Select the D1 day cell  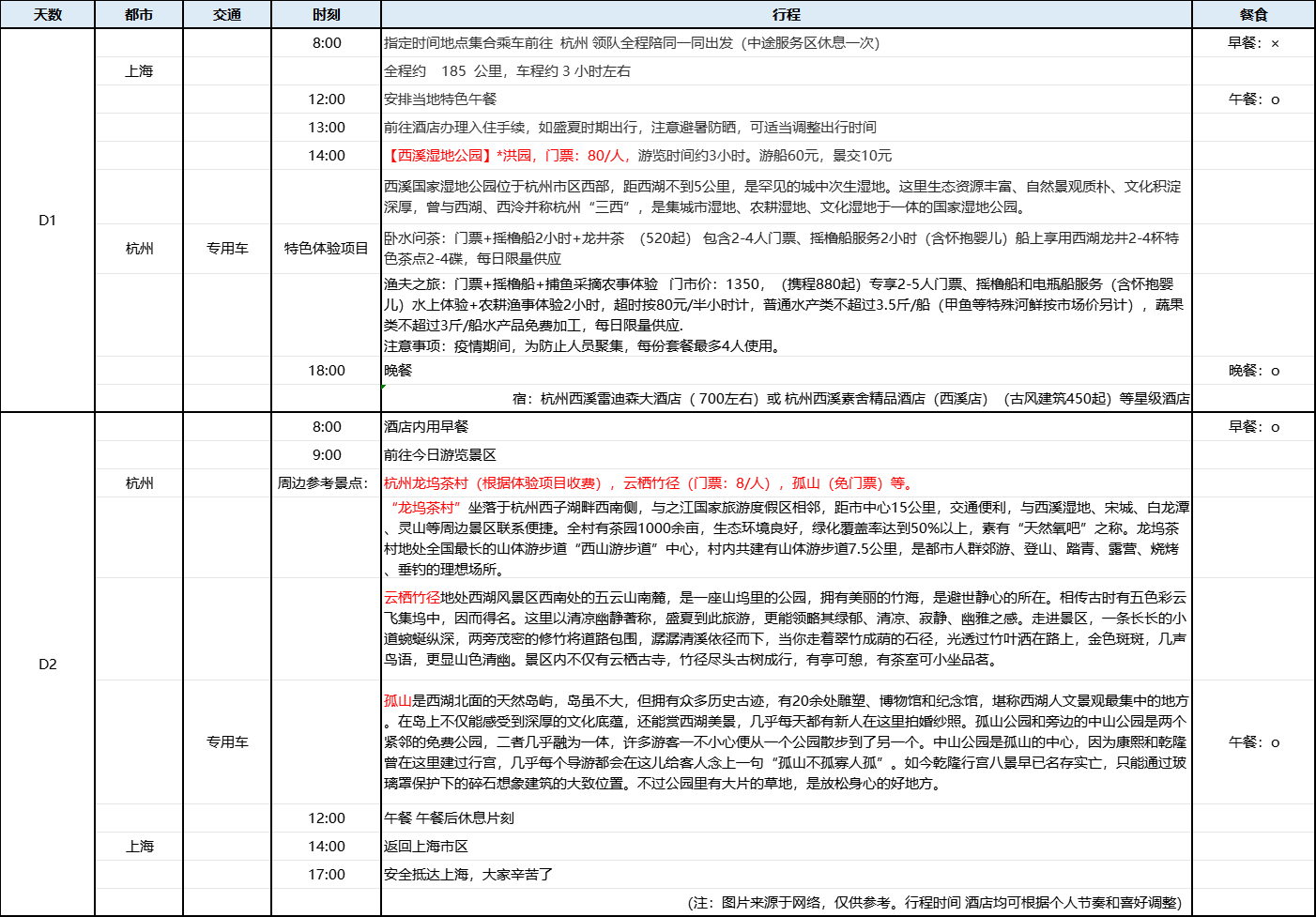pyautogui.click(x=47, y=220)
